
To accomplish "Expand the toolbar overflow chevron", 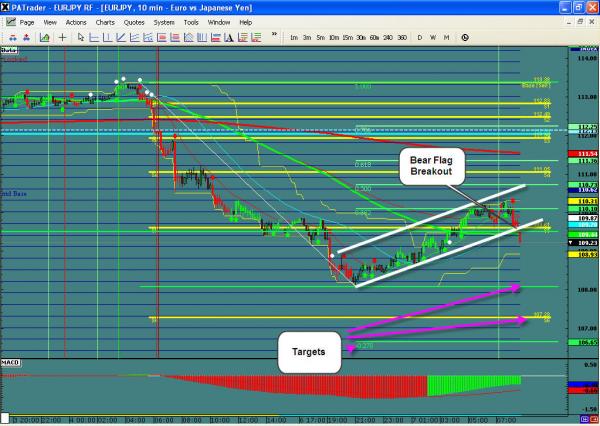I will (274, 36).
